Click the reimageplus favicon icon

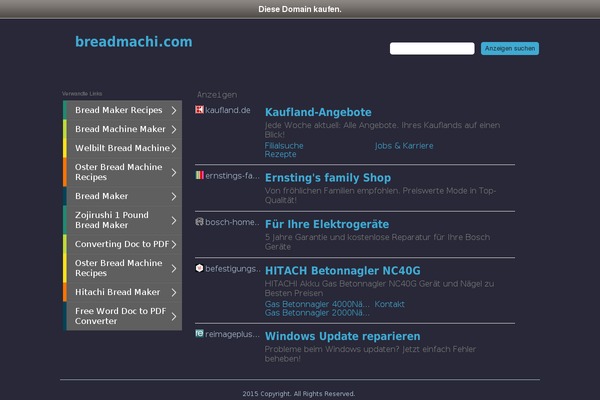tap(199, 333)
